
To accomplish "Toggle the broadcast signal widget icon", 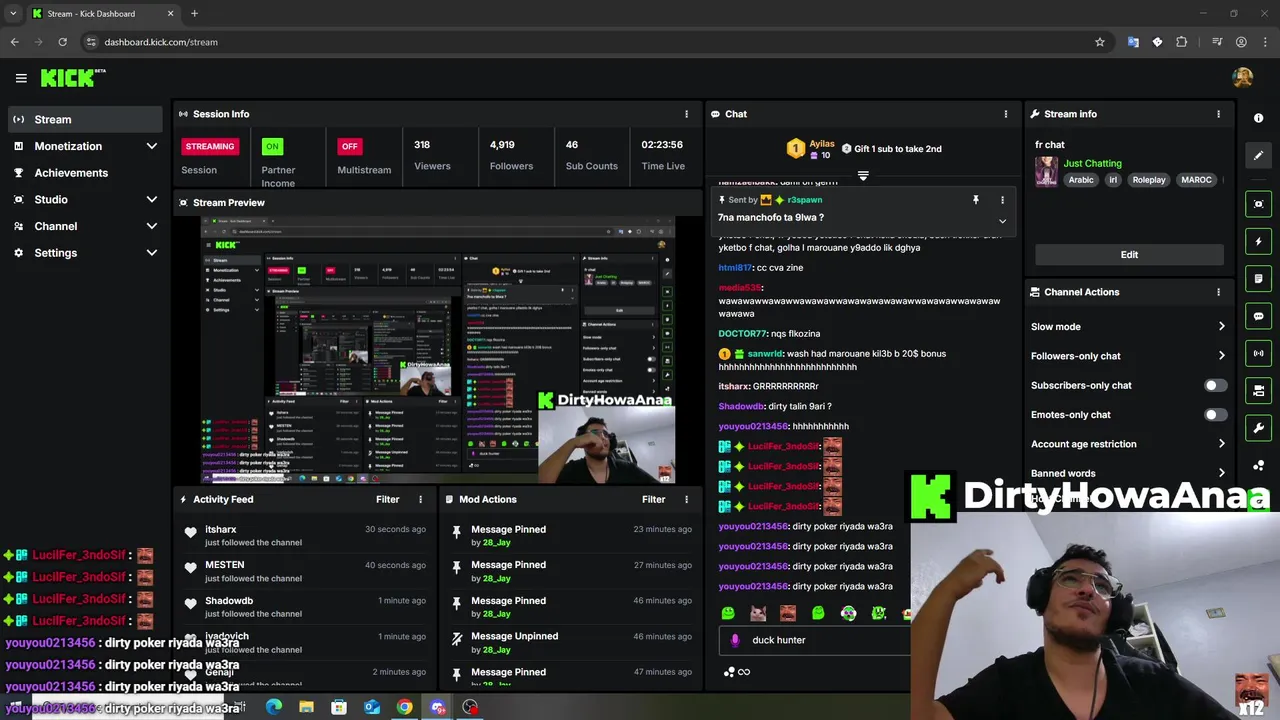I will point(1259,353).
